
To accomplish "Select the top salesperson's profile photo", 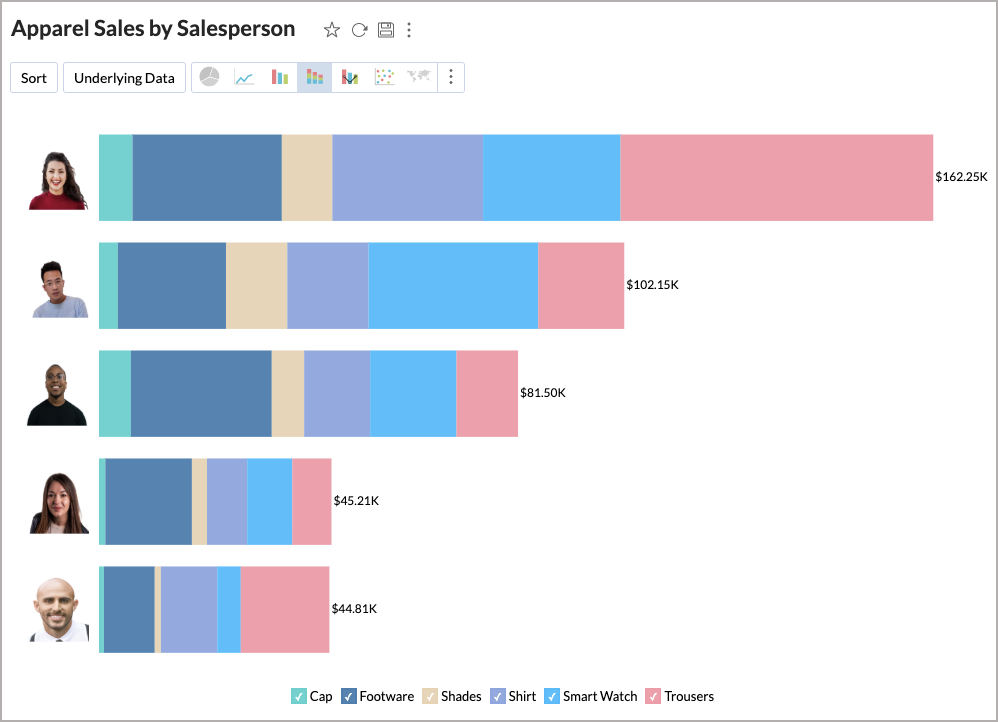I will [x=57, y=176].
